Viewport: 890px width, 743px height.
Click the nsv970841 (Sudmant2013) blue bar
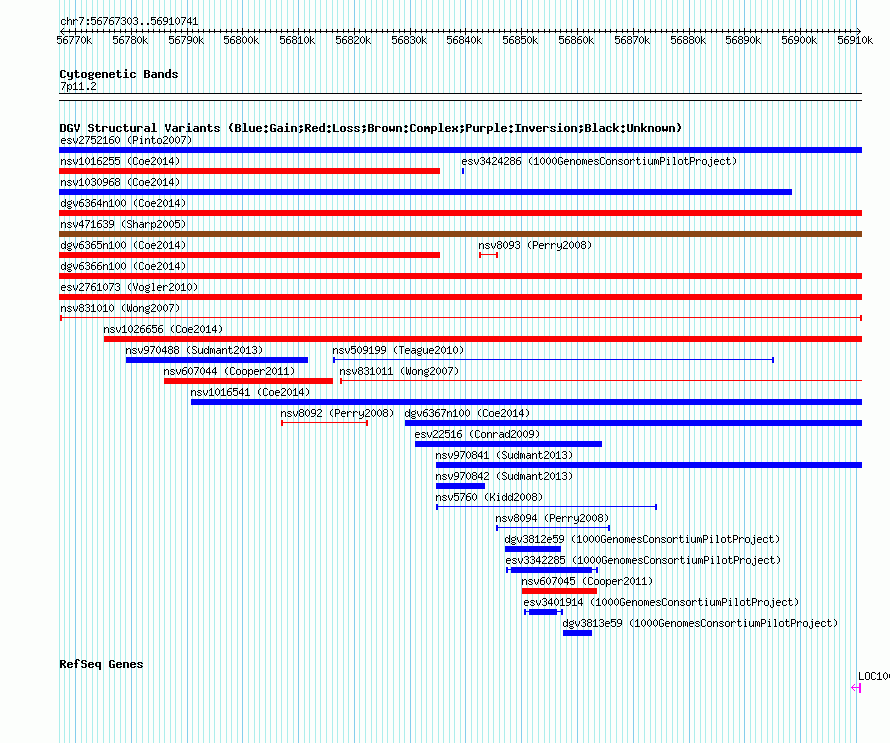pos(649,465)
